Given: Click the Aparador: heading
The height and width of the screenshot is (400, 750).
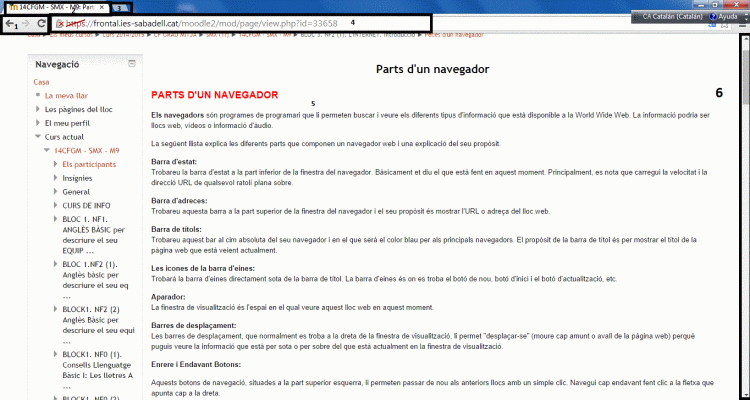Looking at the screenshot, I should click(168, 297).
